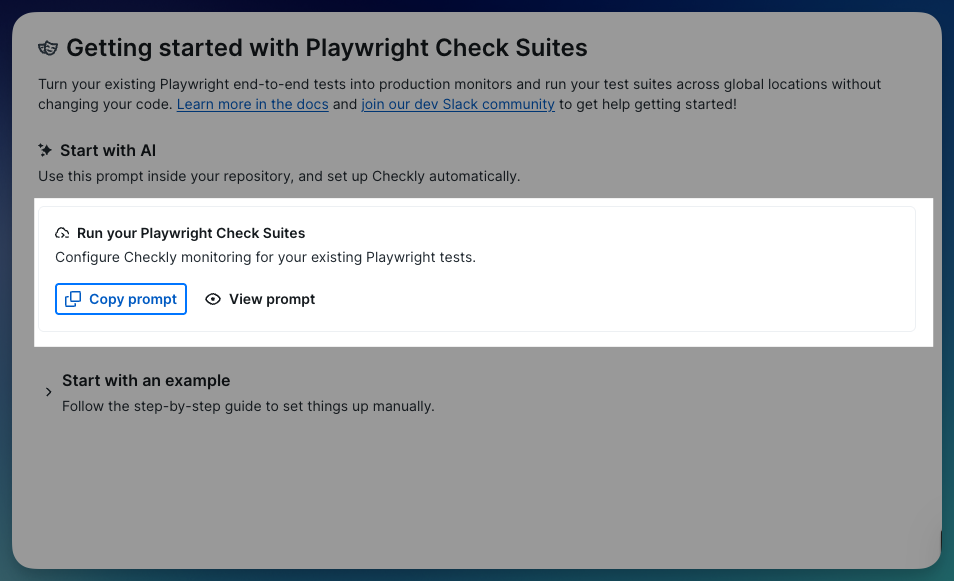Image resolution: width=954 pixels, height=581 pixels.
Task: Click the sparkle icon beside Start with AI
Action: click(45, 150)
